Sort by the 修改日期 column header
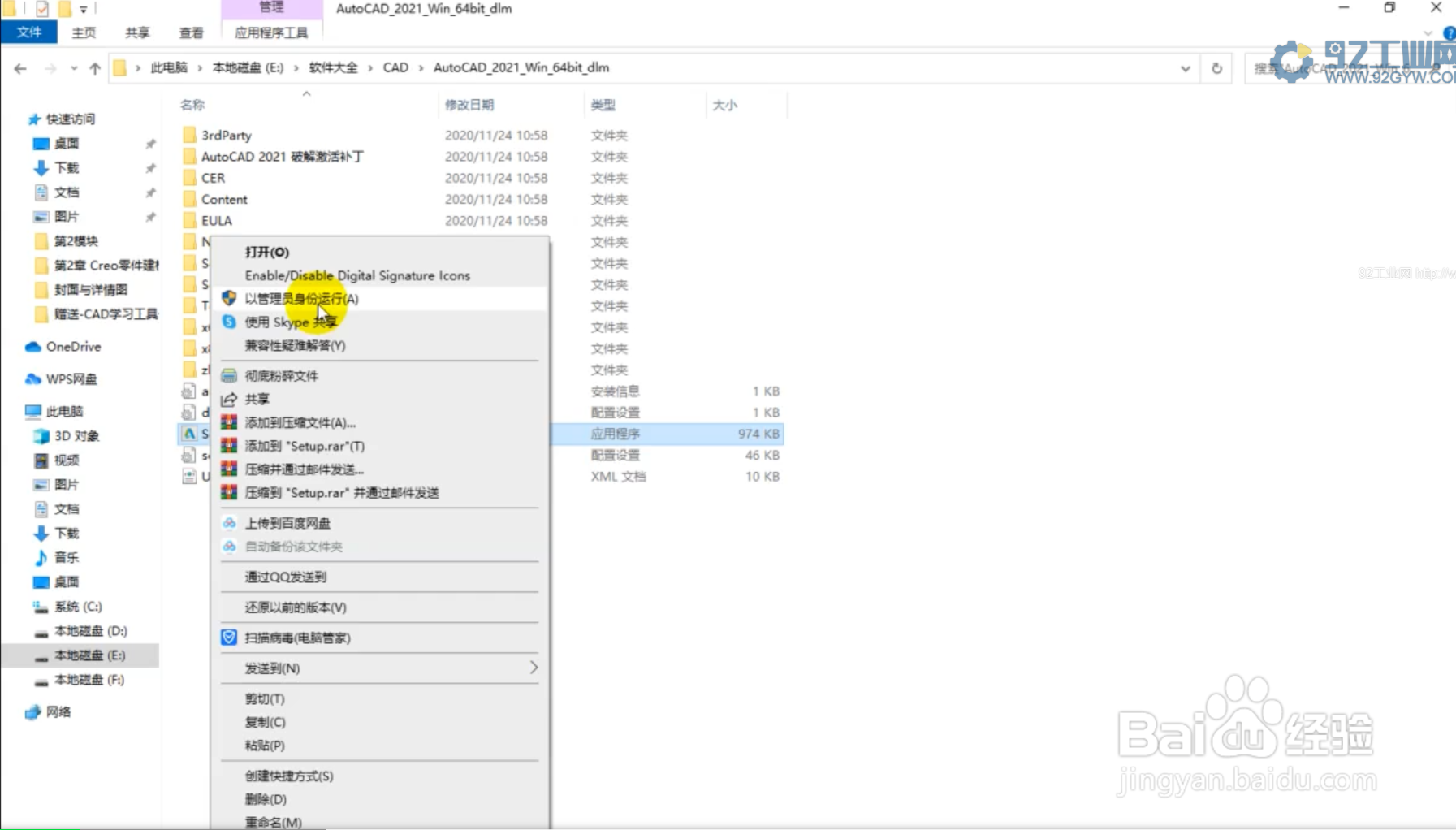The height and width of the screenshot is (830, 1456). coord(469,105)
